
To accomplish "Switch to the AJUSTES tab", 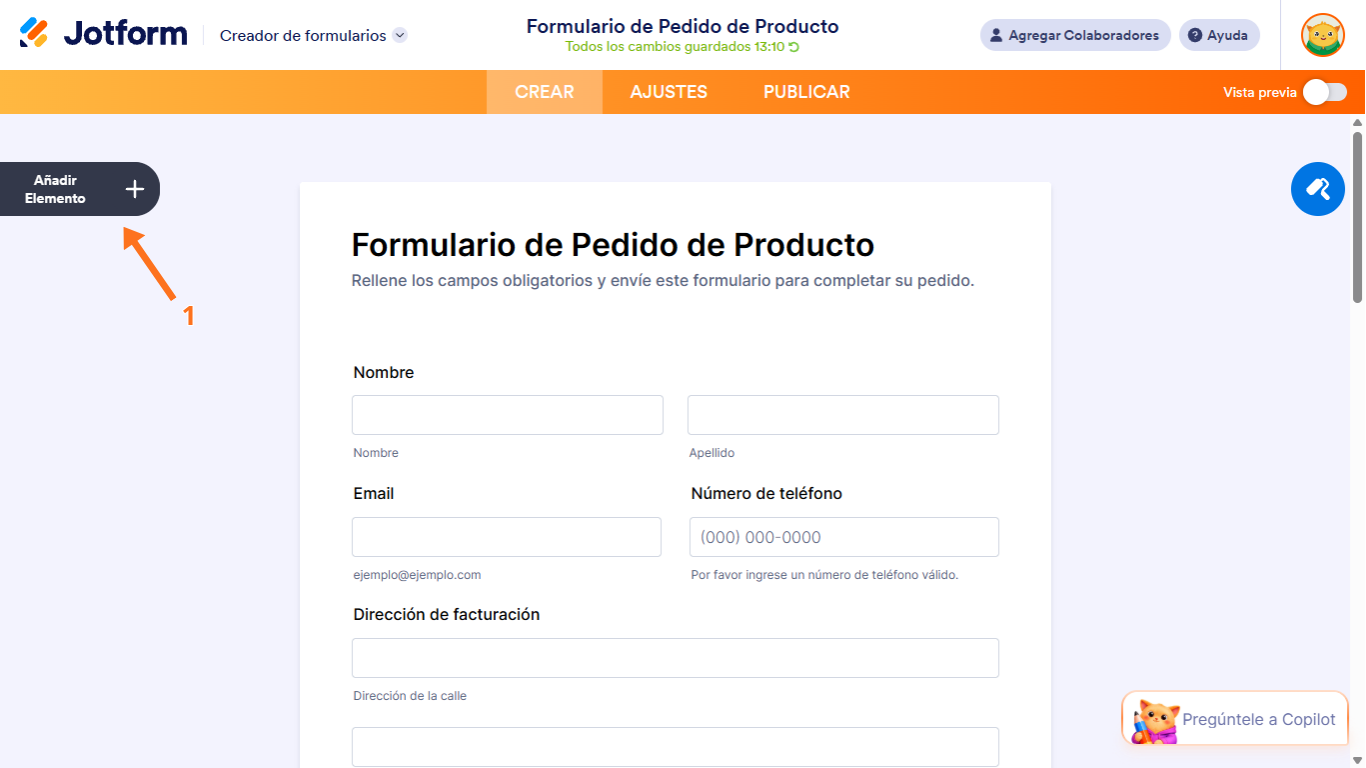I will pyautogui.click(x=668, y=91).
